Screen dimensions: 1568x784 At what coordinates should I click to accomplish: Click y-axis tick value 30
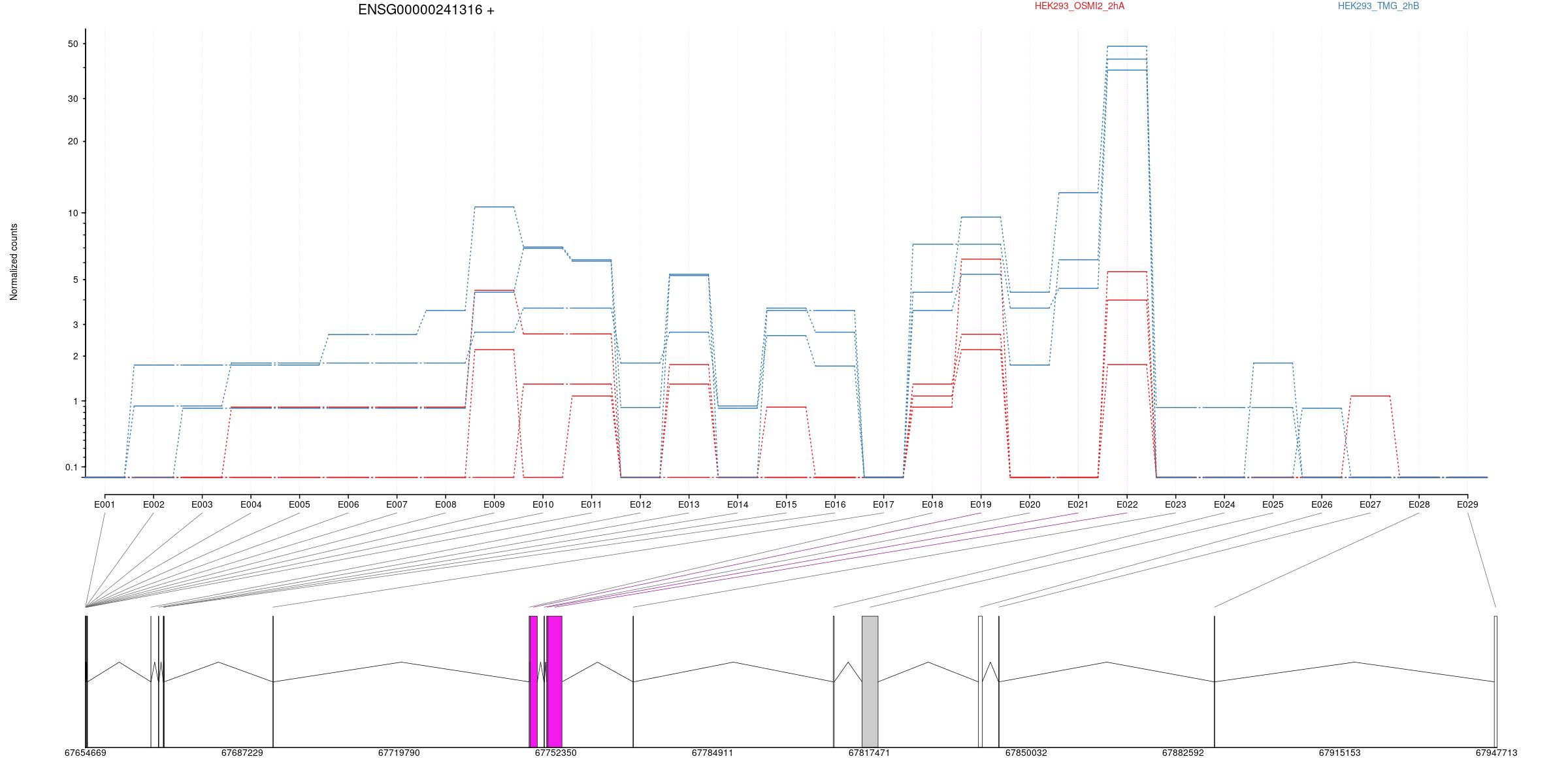click(72, 99)
